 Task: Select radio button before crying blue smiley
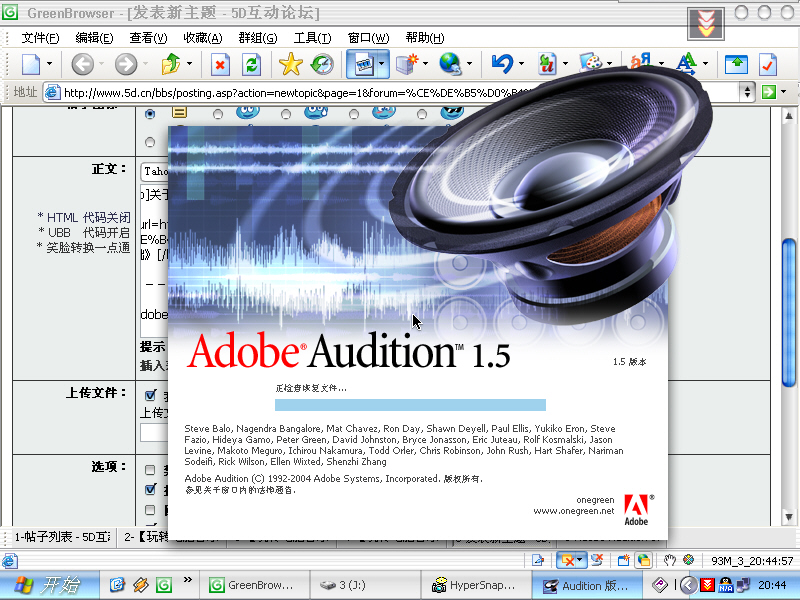click(286, 114)
